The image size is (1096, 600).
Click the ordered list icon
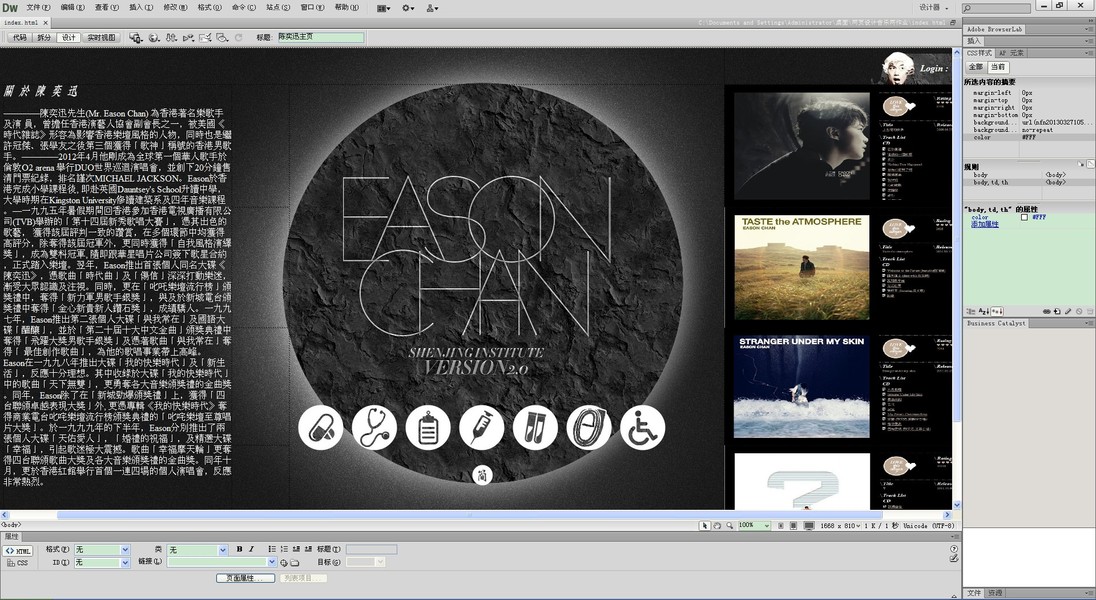pyautogui.click(x=284, y=550)
